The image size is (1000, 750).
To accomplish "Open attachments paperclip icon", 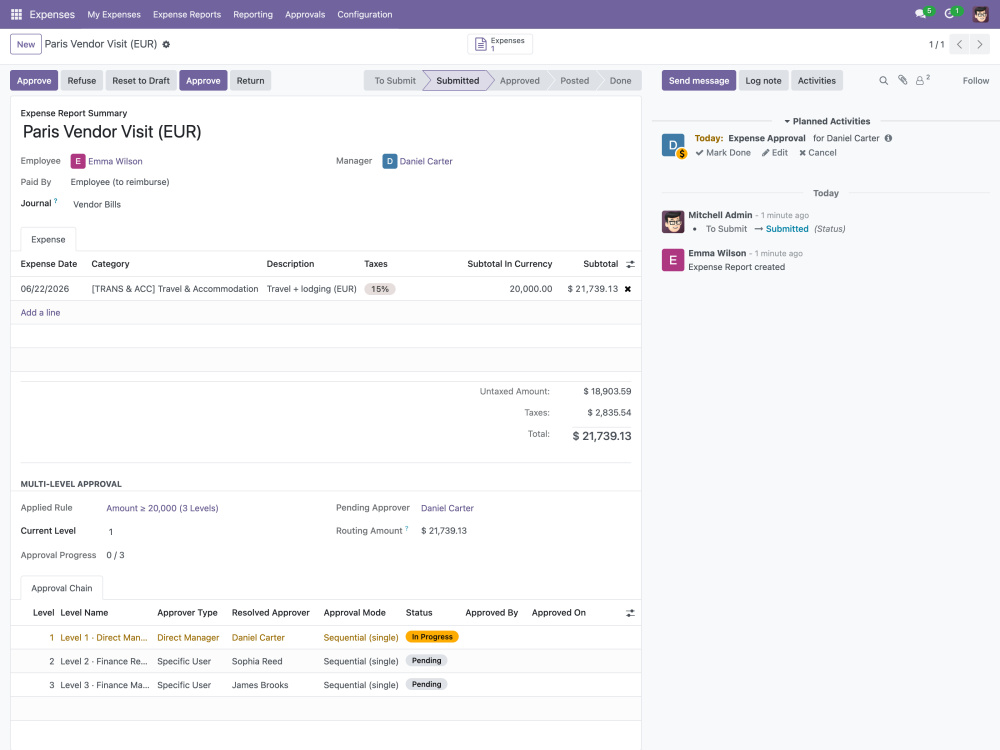I will 902,80.
